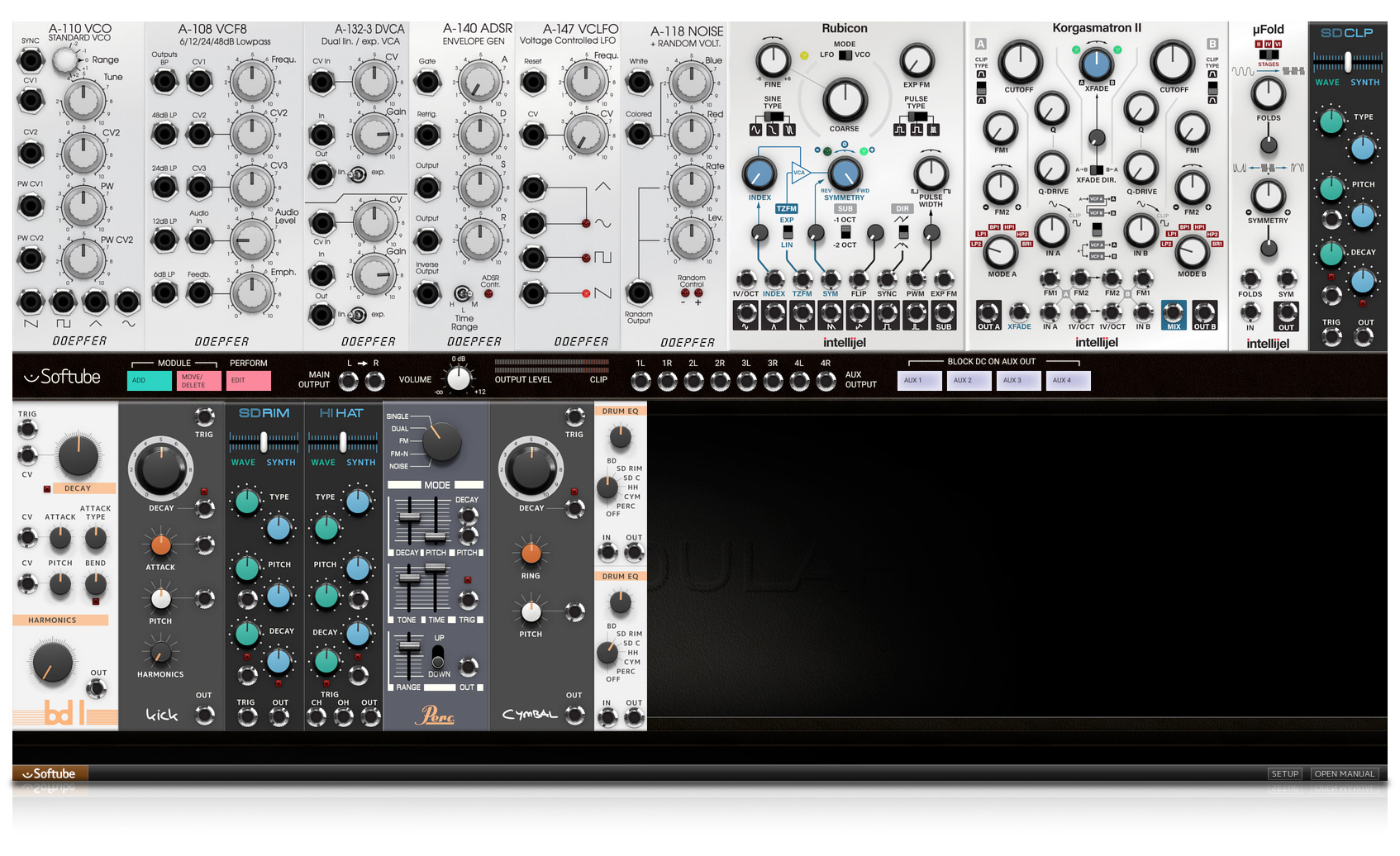
Task: Click the Kick orange ATTACK knob
Action: (x=160, y=545)
